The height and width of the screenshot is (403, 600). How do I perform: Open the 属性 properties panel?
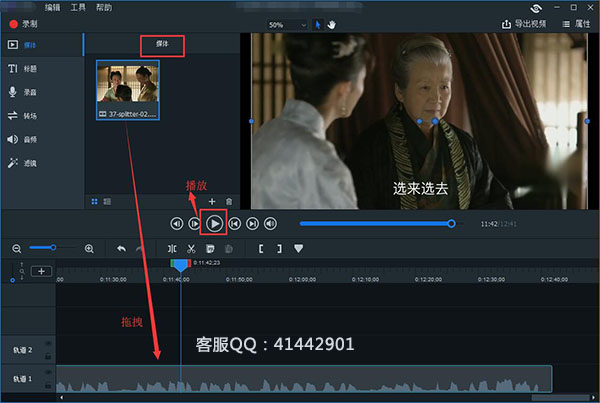click(576, 24)
